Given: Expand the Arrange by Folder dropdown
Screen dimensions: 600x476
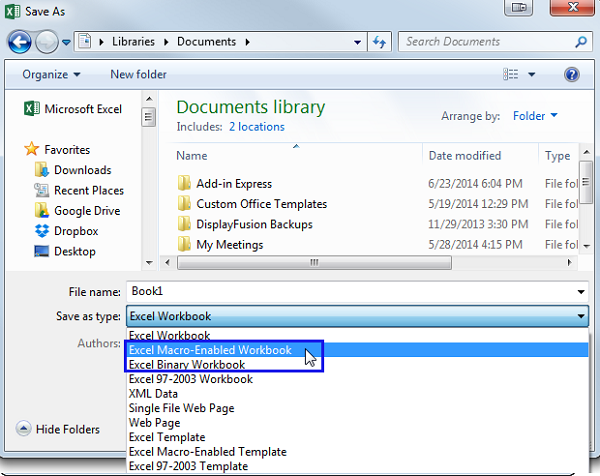Looking at the screenshot, I should 535,116.
